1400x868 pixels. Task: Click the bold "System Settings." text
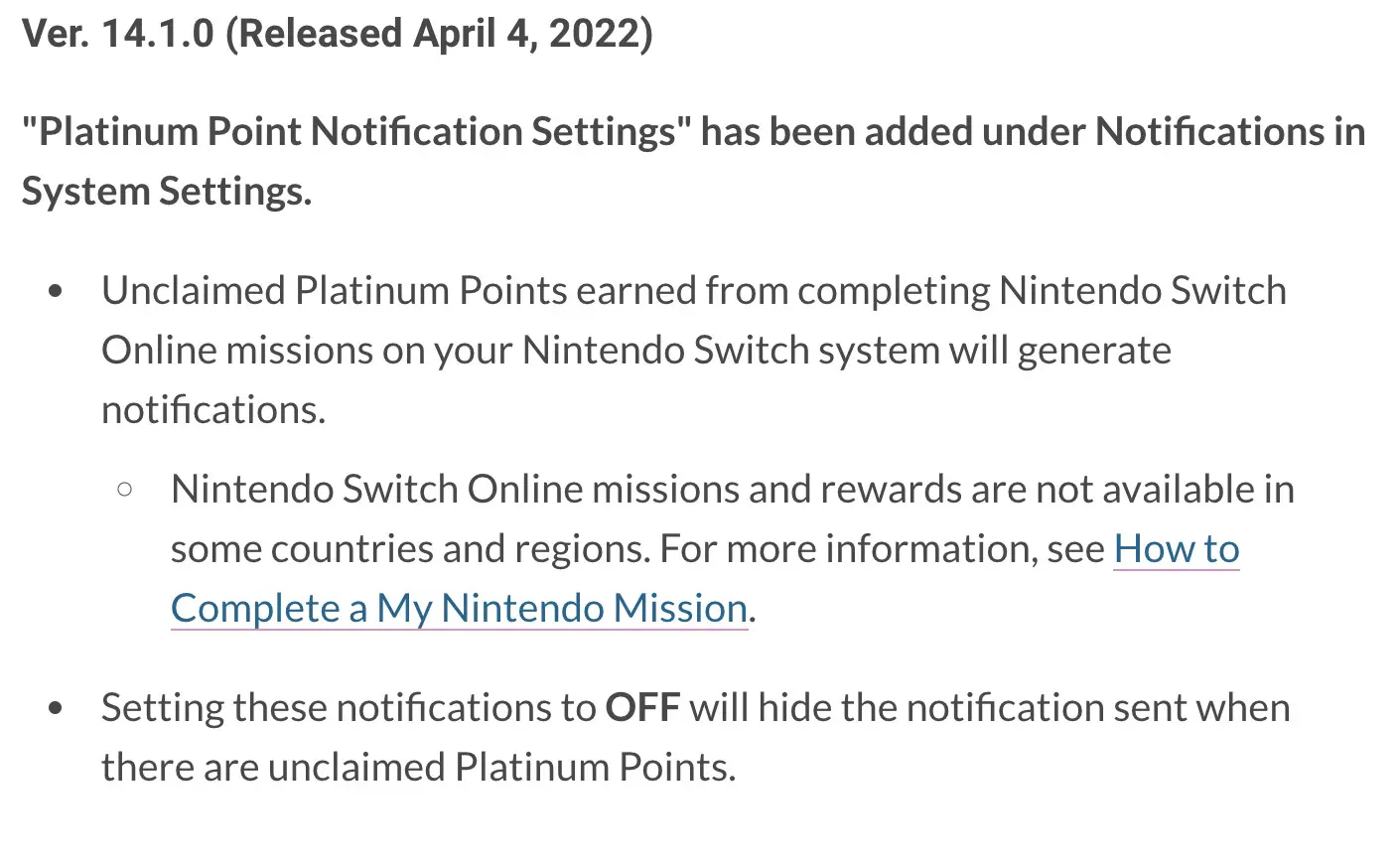167,192
